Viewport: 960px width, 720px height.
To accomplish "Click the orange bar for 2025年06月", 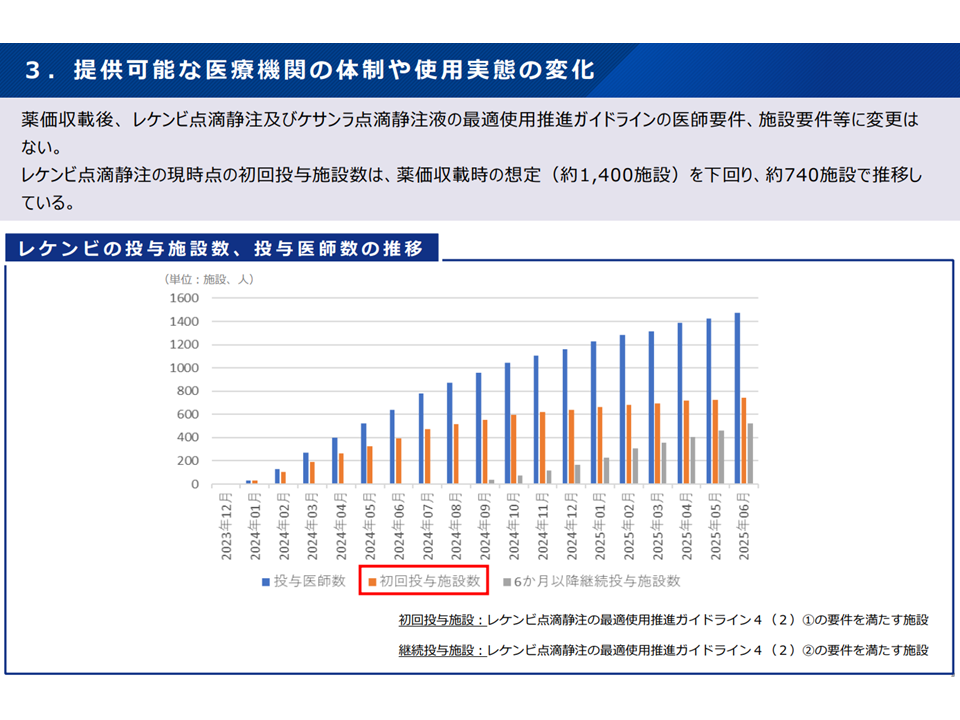I will coord(744,441).
